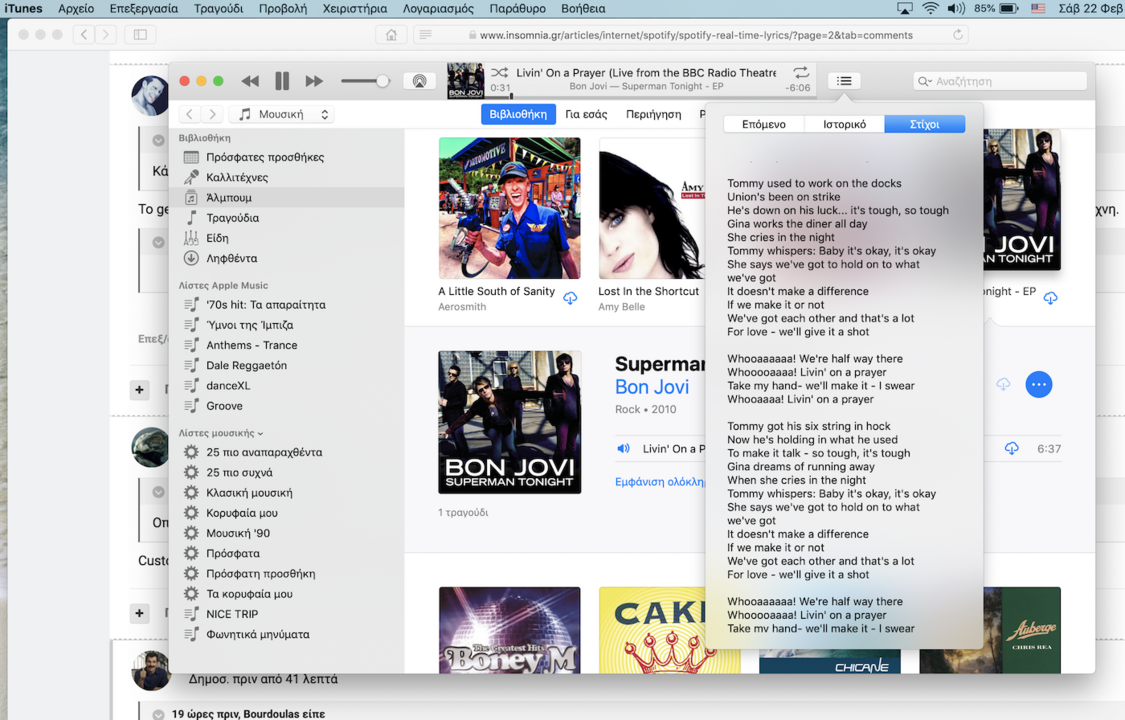Go forward in iTunes navigation
Viewport: 1125px width, 720px height.
click(x=212, y=114)
